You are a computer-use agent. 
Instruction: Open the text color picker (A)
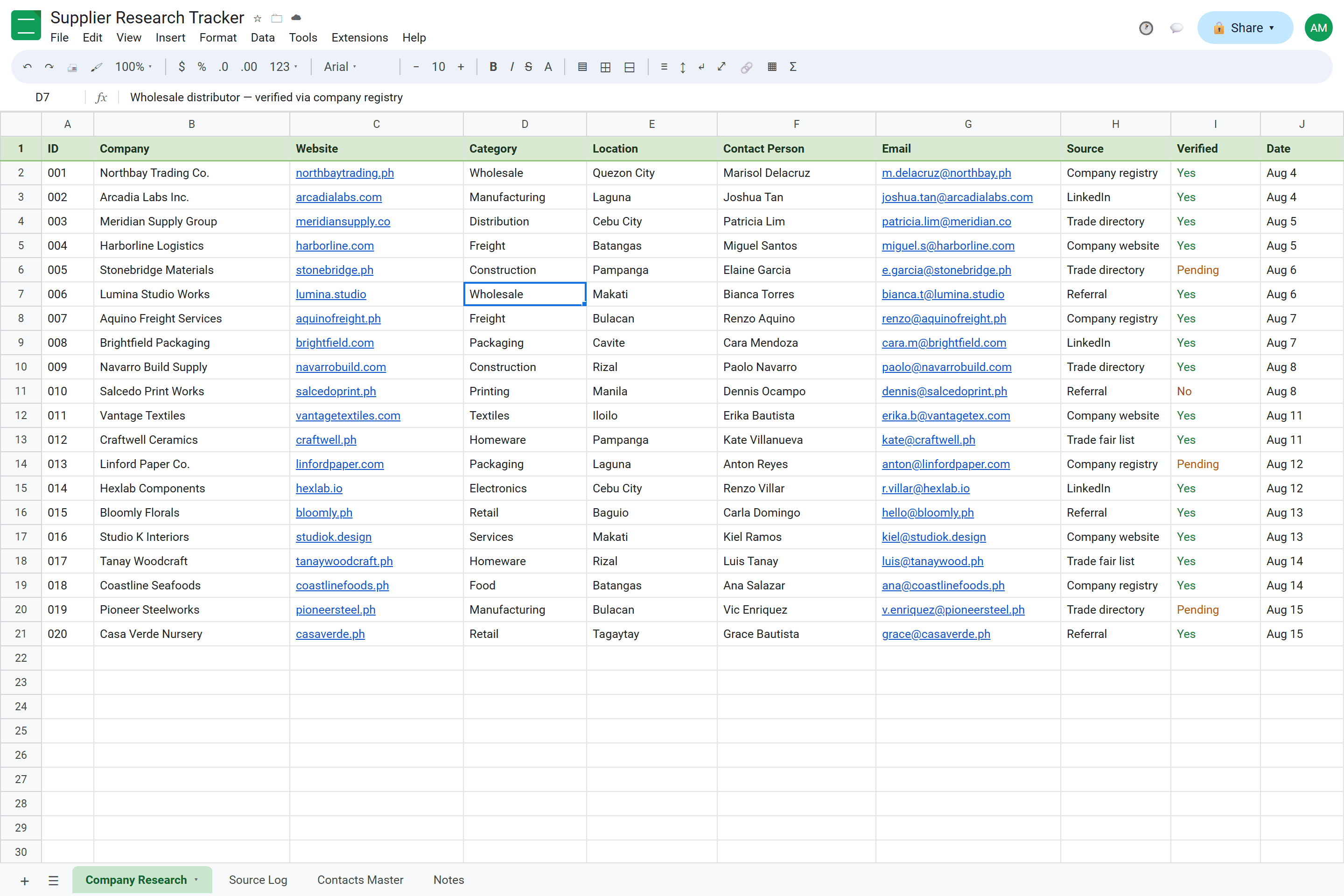click(548, 67)
